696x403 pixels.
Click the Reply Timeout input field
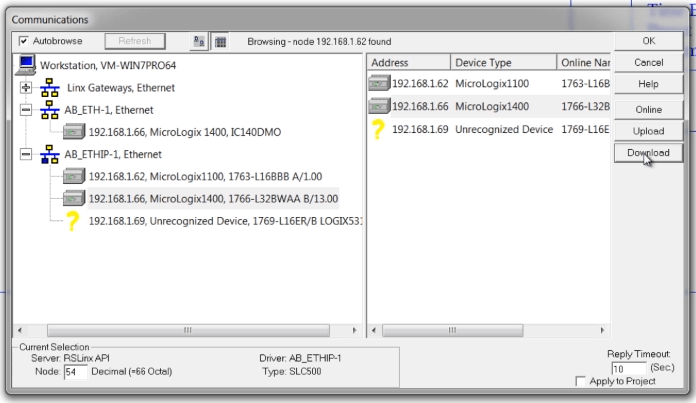coord(629,368)
